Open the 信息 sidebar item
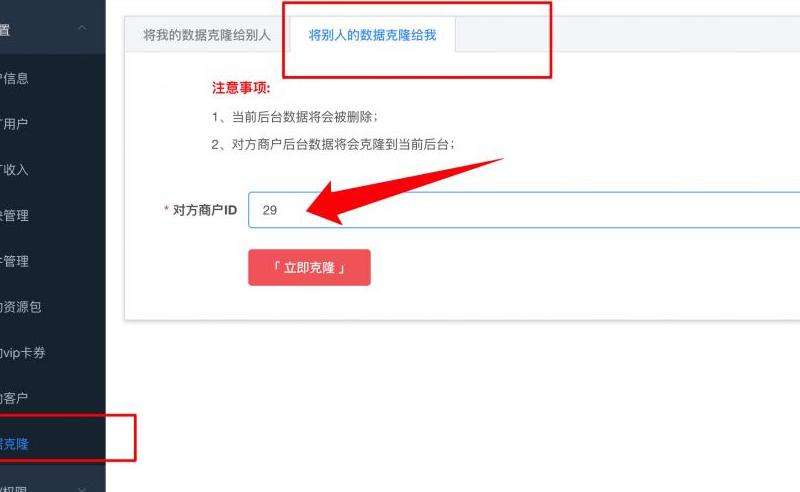 (14, 78)
